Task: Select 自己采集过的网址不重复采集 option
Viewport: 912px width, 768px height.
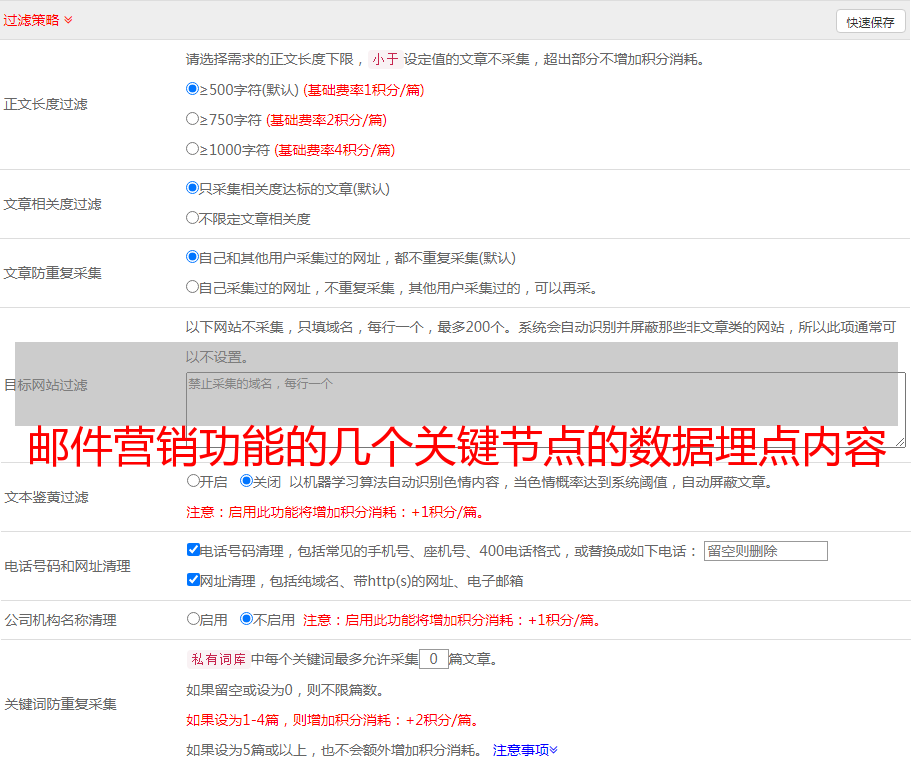Action: [193, 287]
